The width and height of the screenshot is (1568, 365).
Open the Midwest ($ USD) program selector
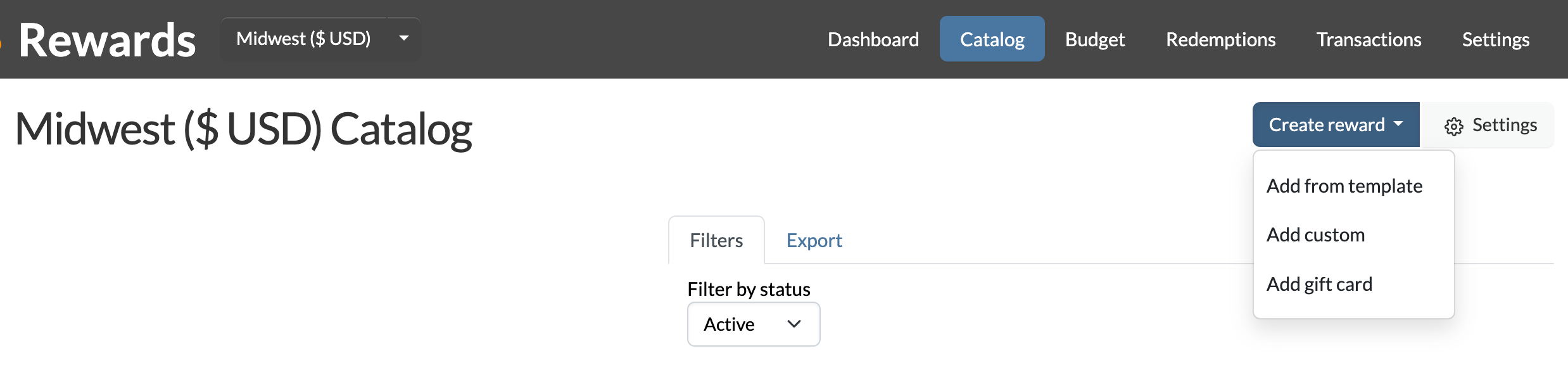click(320, 39)
